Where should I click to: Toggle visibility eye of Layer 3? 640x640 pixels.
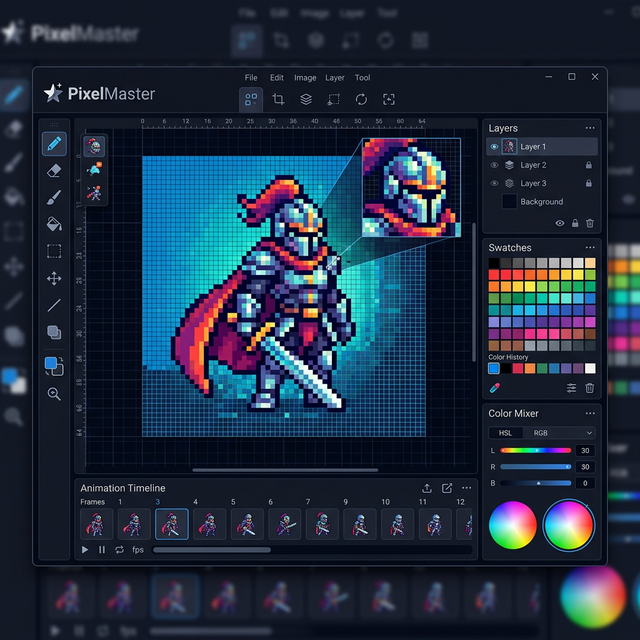[x=494, y=183]
